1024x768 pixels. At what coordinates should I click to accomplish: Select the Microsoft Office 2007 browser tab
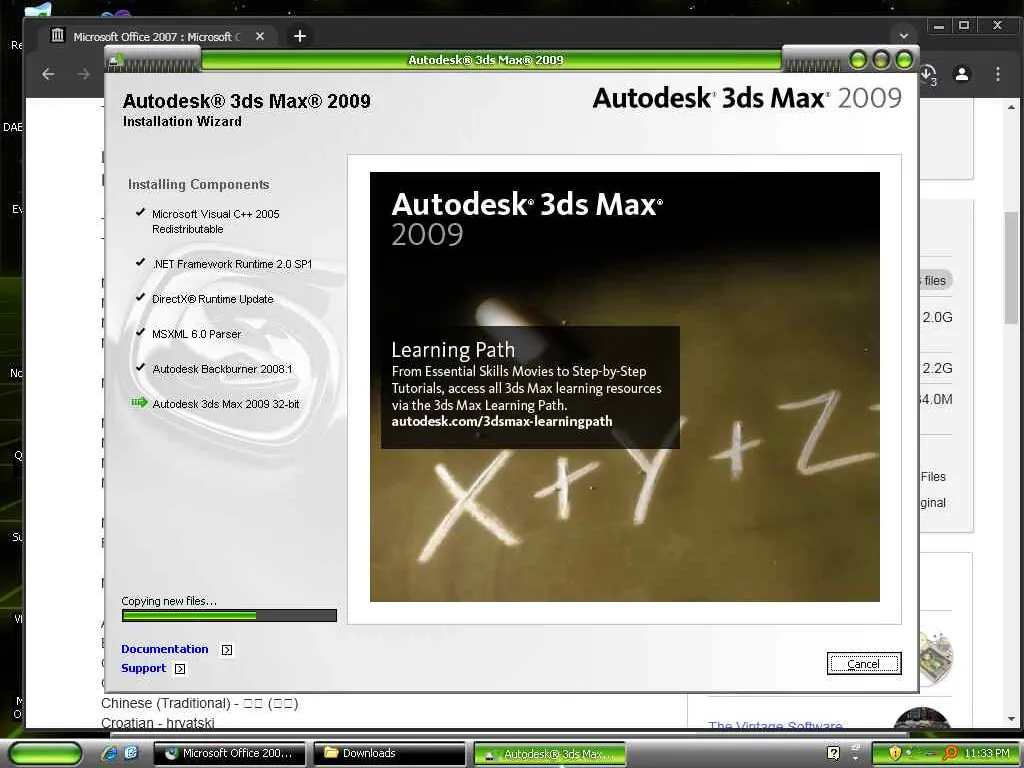pos(157,37)
